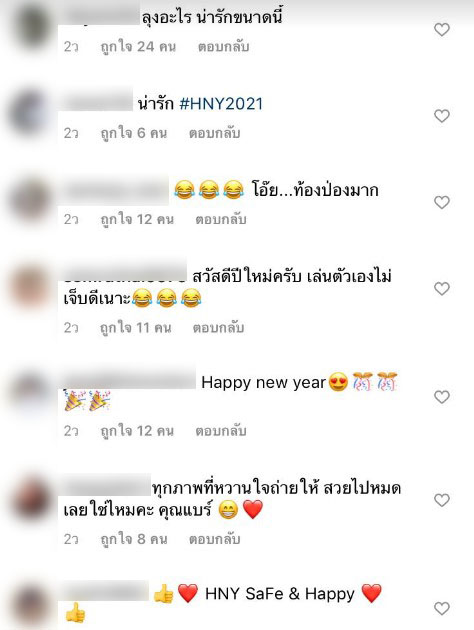Tap heart next to 'สวัสดีปีใหม่ครับ' comment

[x=441, y=288]
